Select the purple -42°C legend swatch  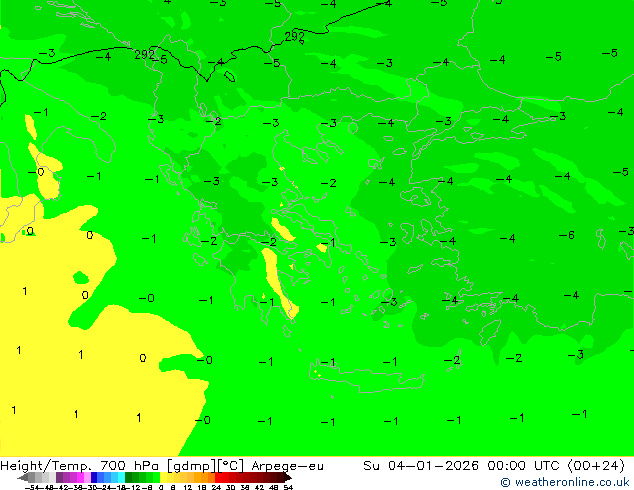59,477
